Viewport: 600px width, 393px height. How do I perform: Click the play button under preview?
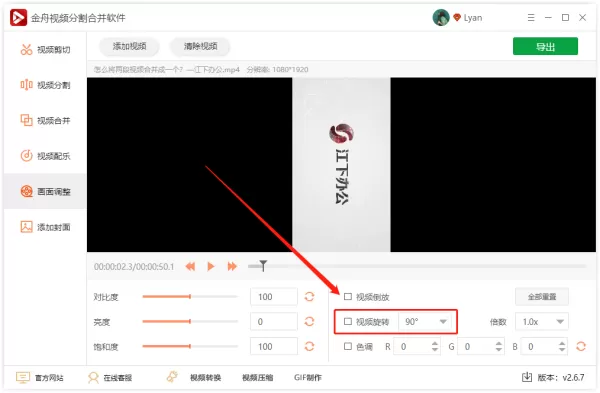(211, 266)
